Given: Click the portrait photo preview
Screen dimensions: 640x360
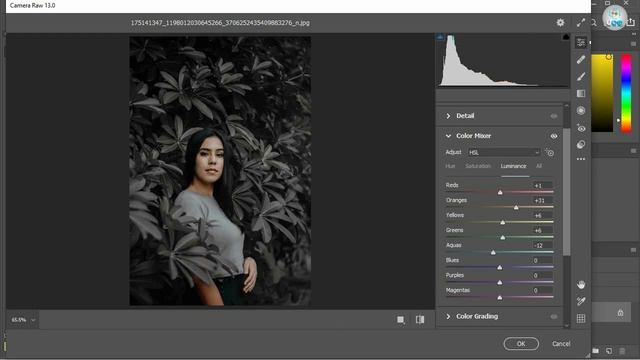Looking at the screenshot, I should [x=220, y=171].
